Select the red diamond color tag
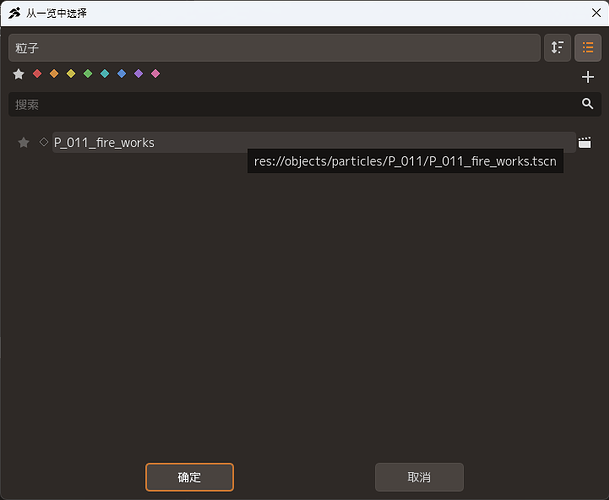609x500 pixels. (x=37, y=73)
